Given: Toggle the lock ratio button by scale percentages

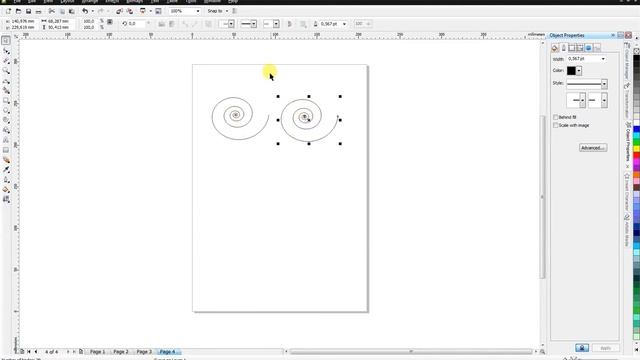Looking at the screenshot, I should pyautogui.click(x=110, y=22).
